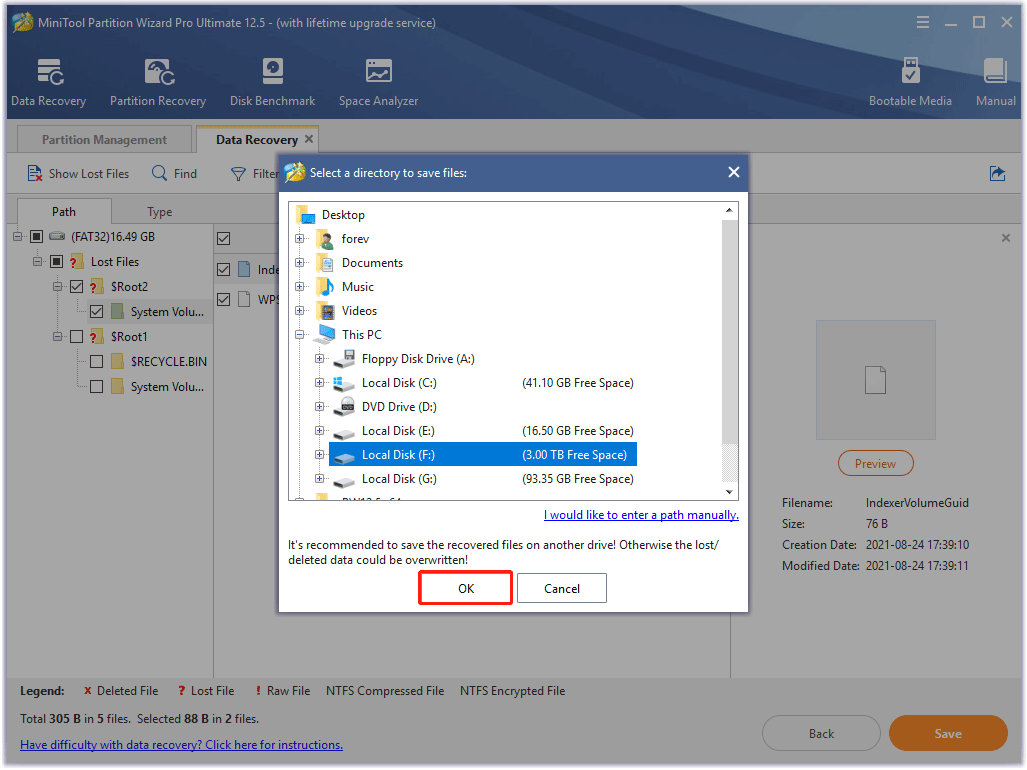Viewport: 1027px width, 770px height.
Task: Select the Music folder
Action: pyautogui.click(x=345, y=287)
